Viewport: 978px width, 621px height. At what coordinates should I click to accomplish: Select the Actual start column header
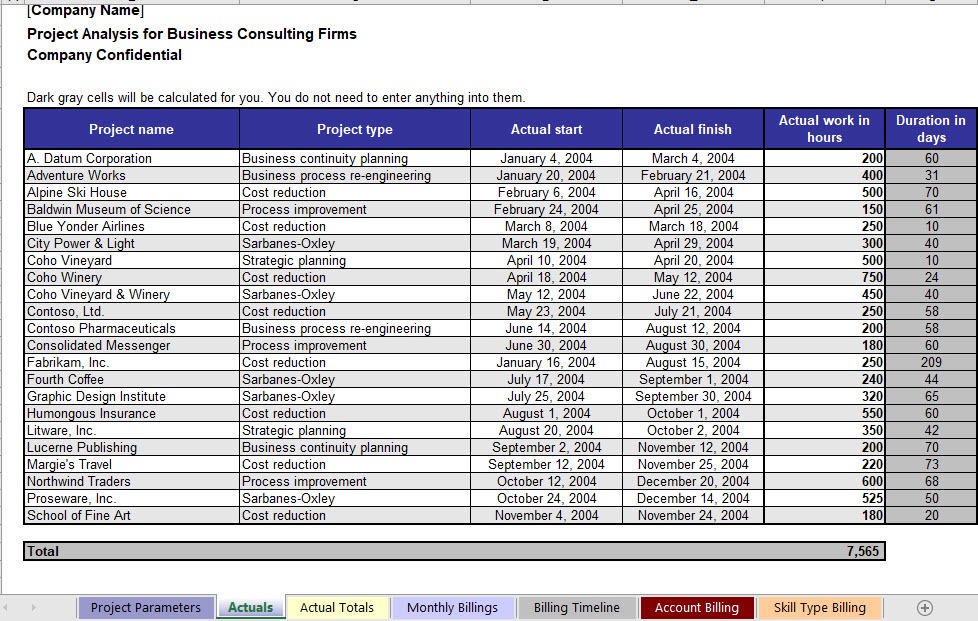coord(546,129)
